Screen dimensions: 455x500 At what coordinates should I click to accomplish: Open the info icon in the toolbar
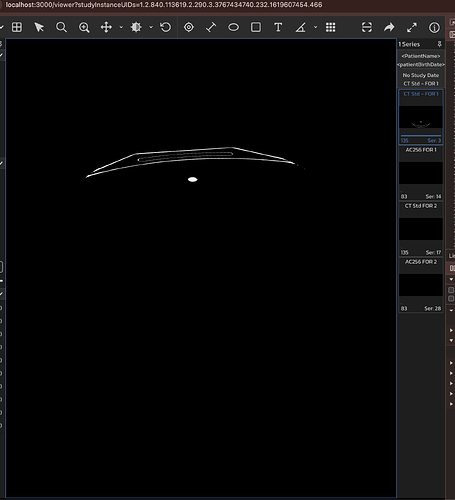click(x=434, y=27)
